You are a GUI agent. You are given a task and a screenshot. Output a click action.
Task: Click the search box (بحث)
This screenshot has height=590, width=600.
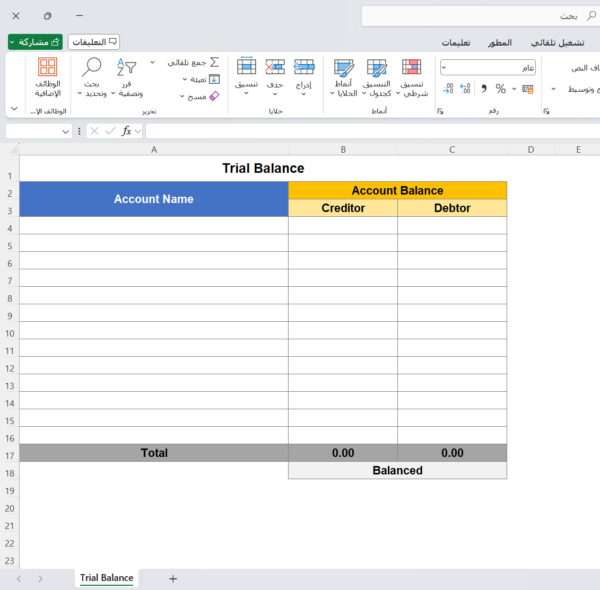pyautogui.click(x=480, y=16)
